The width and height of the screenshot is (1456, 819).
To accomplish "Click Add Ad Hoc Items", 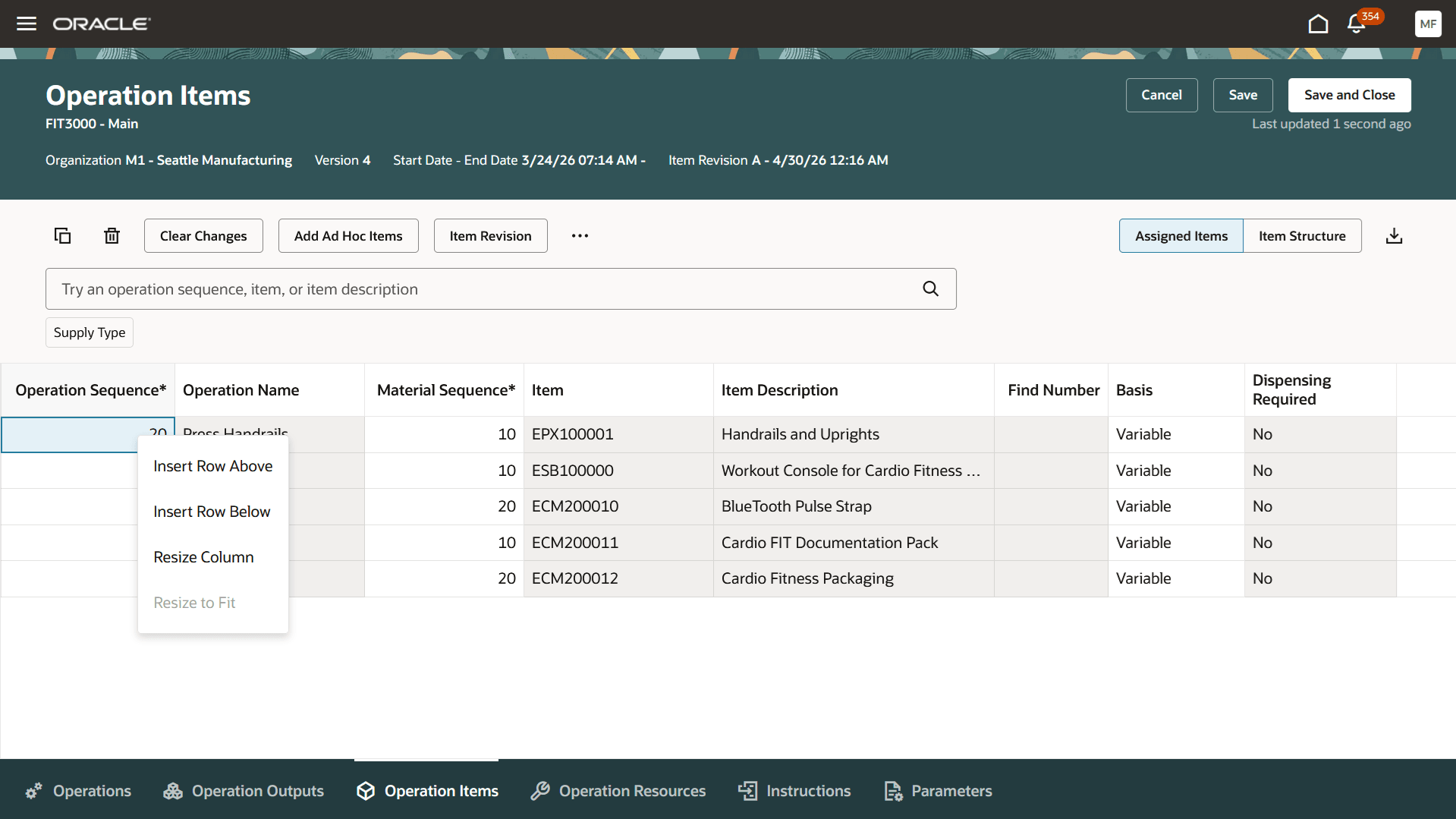I will pos(348,236).
